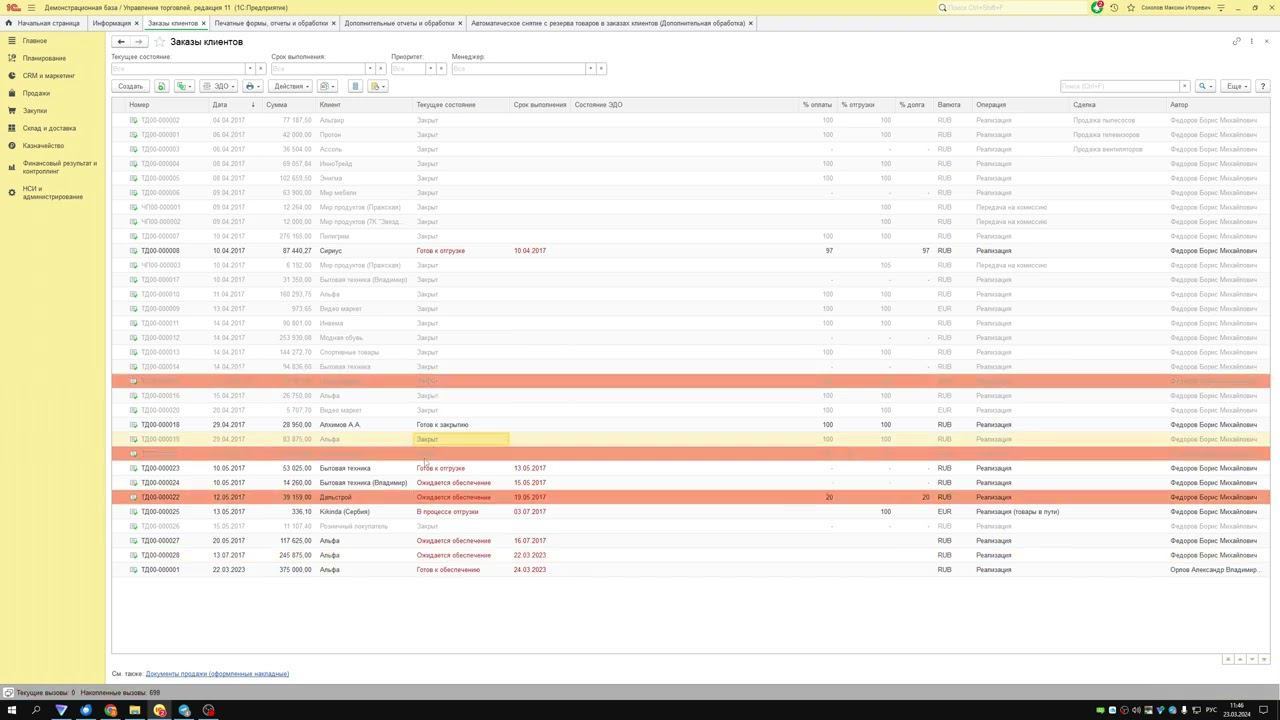Select the order row for client Сириус
Screen dimensions: 1280x720
tap(690, 251)
